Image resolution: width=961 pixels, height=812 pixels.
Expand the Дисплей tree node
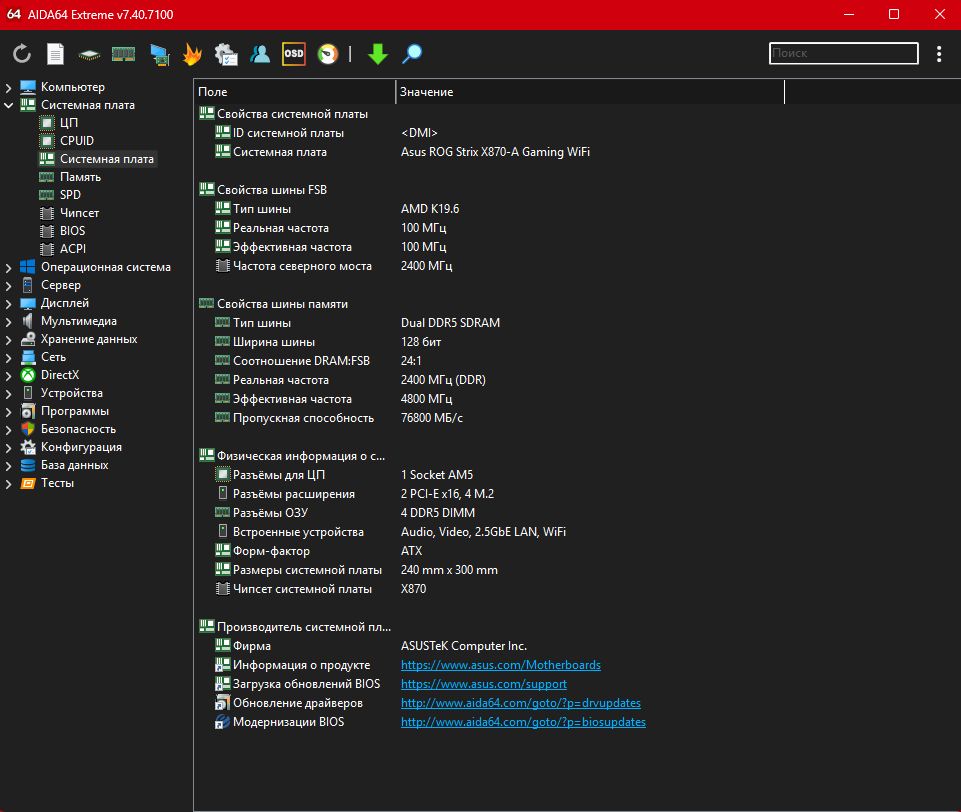9,304
